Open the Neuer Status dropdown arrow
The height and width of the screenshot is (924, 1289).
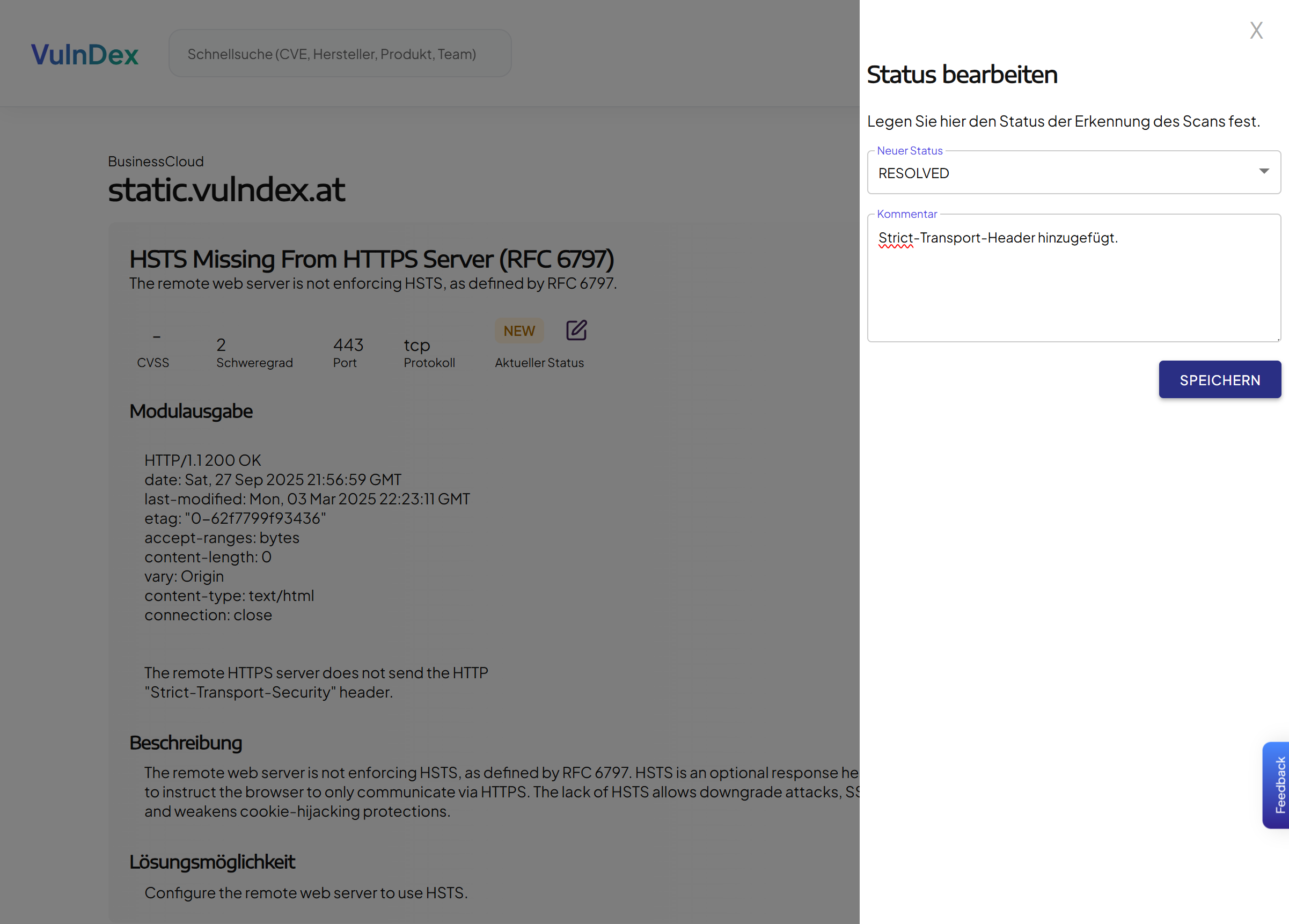pyautogui.click(x=1263, y=172)
